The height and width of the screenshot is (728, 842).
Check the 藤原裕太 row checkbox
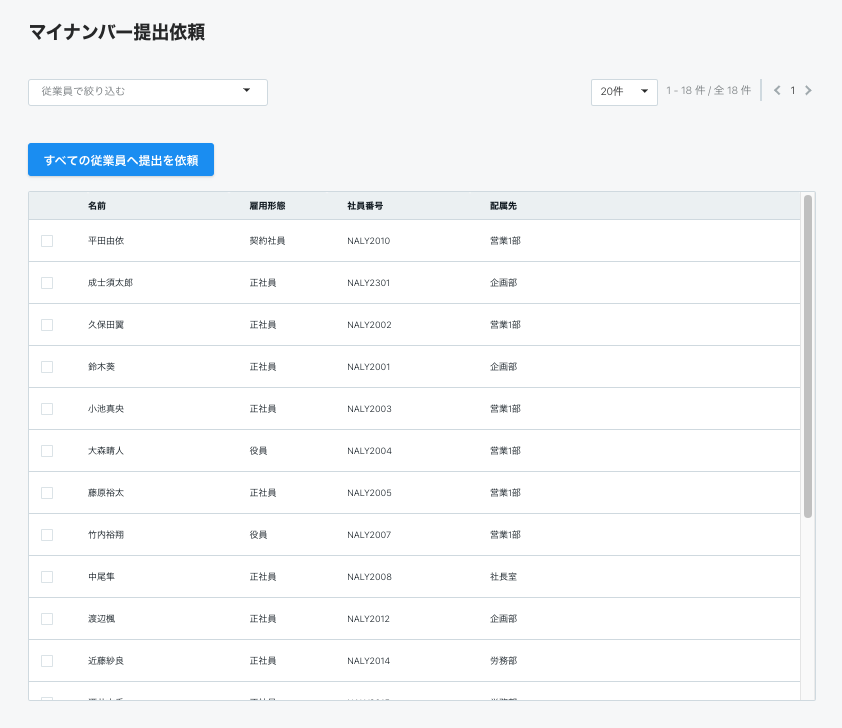coord(47,493)
